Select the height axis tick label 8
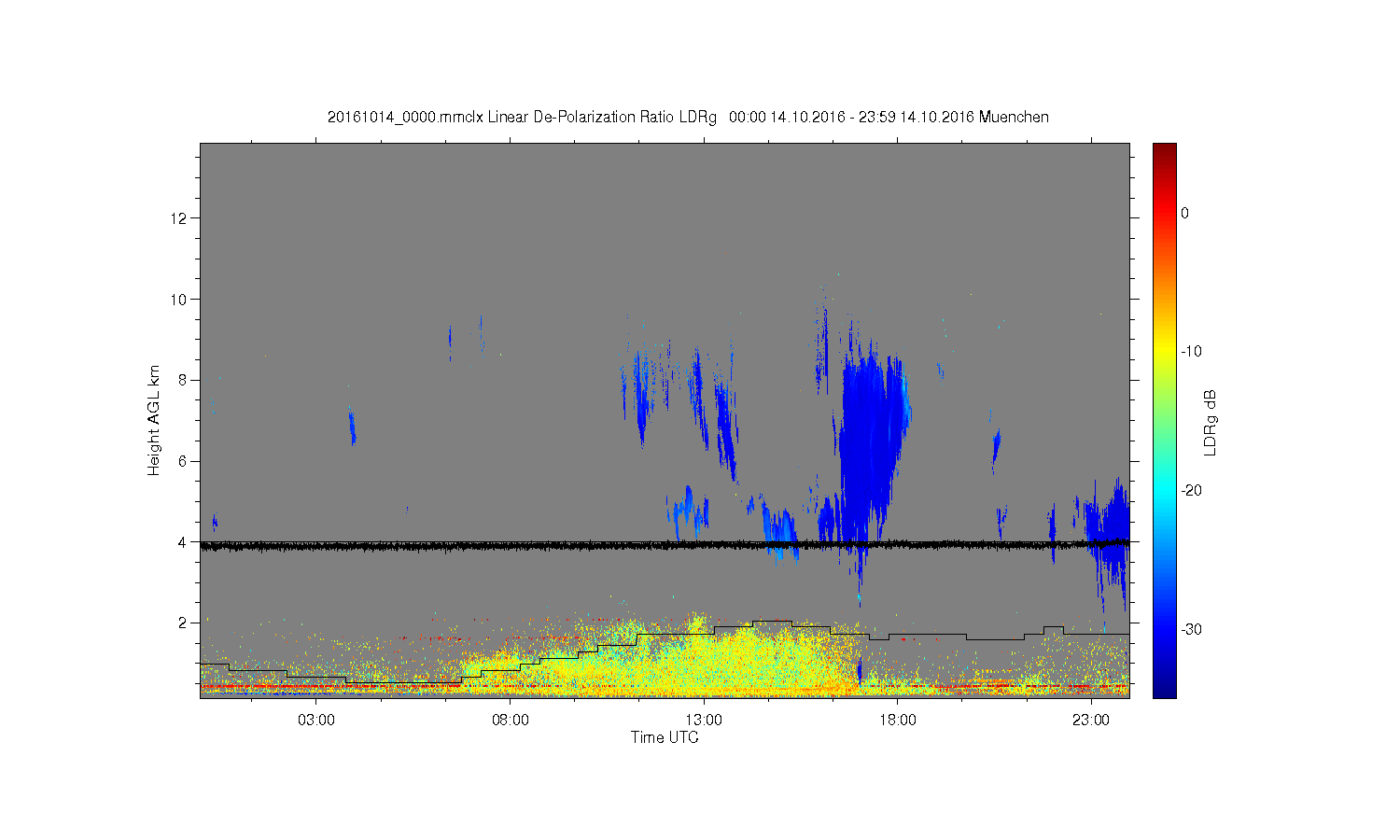This screenshot has width=1400, height=840. pos(183,380)
